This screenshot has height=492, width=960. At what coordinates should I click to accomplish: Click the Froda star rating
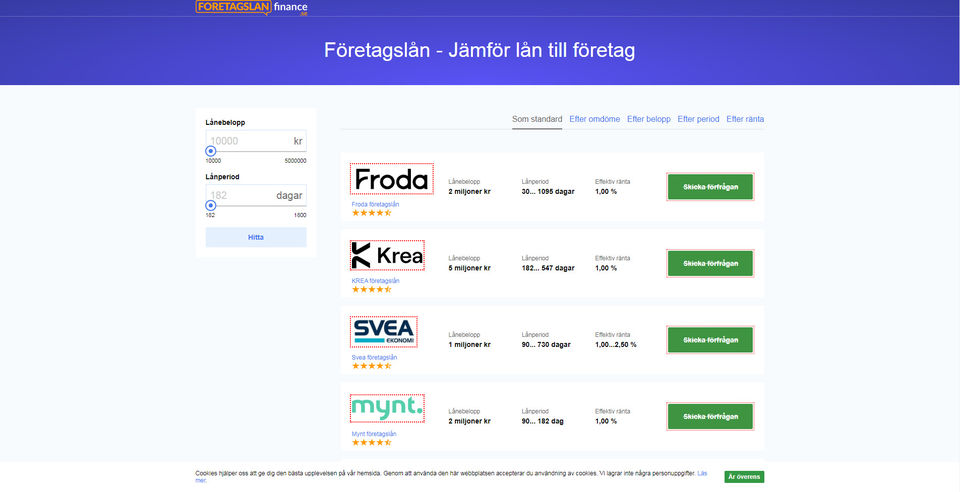[371, 213]
